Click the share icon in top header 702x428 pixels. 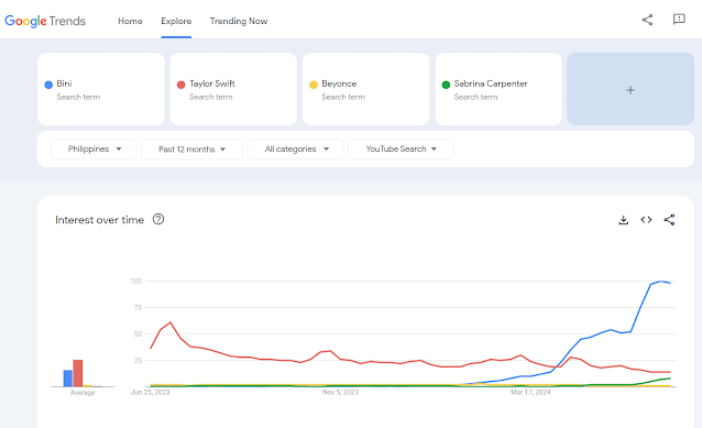tap(647, 20)
